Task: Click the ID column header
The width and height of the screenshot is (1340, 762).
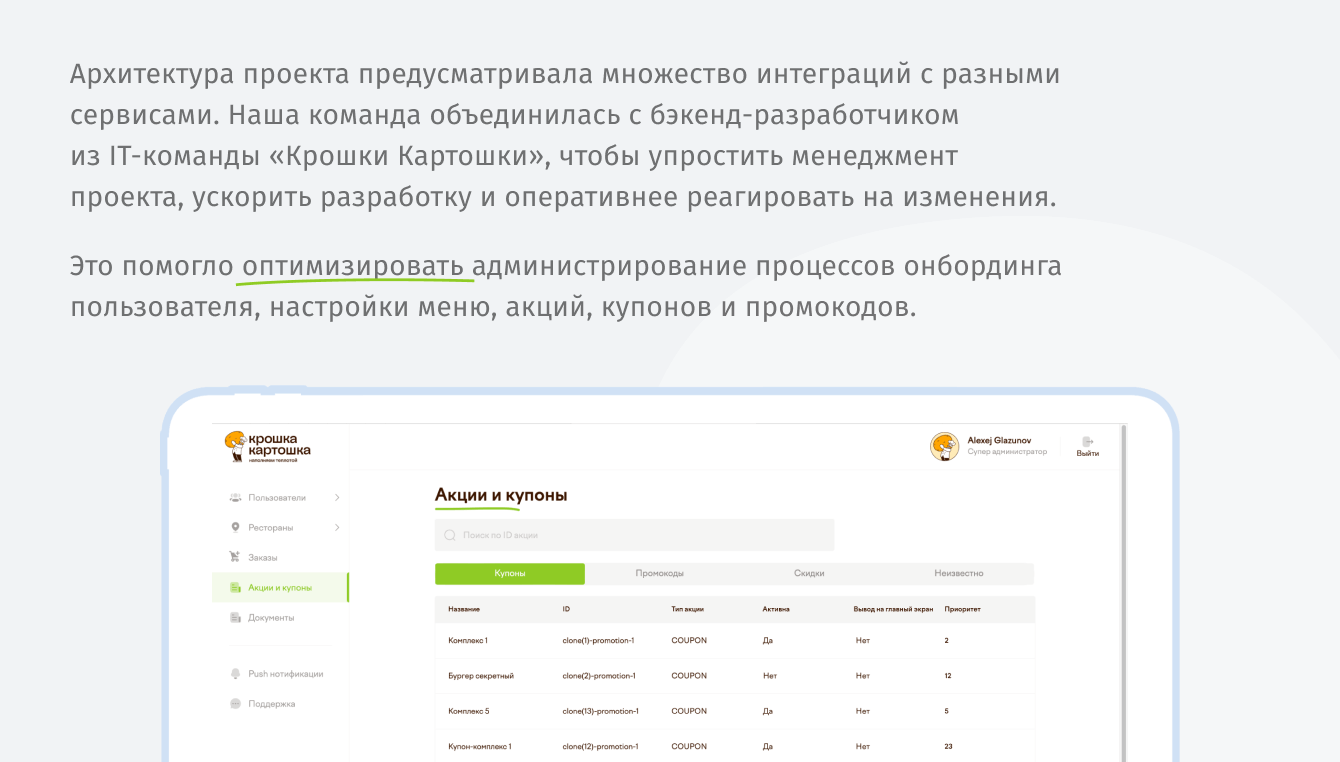Action: [x=566, y=609]
